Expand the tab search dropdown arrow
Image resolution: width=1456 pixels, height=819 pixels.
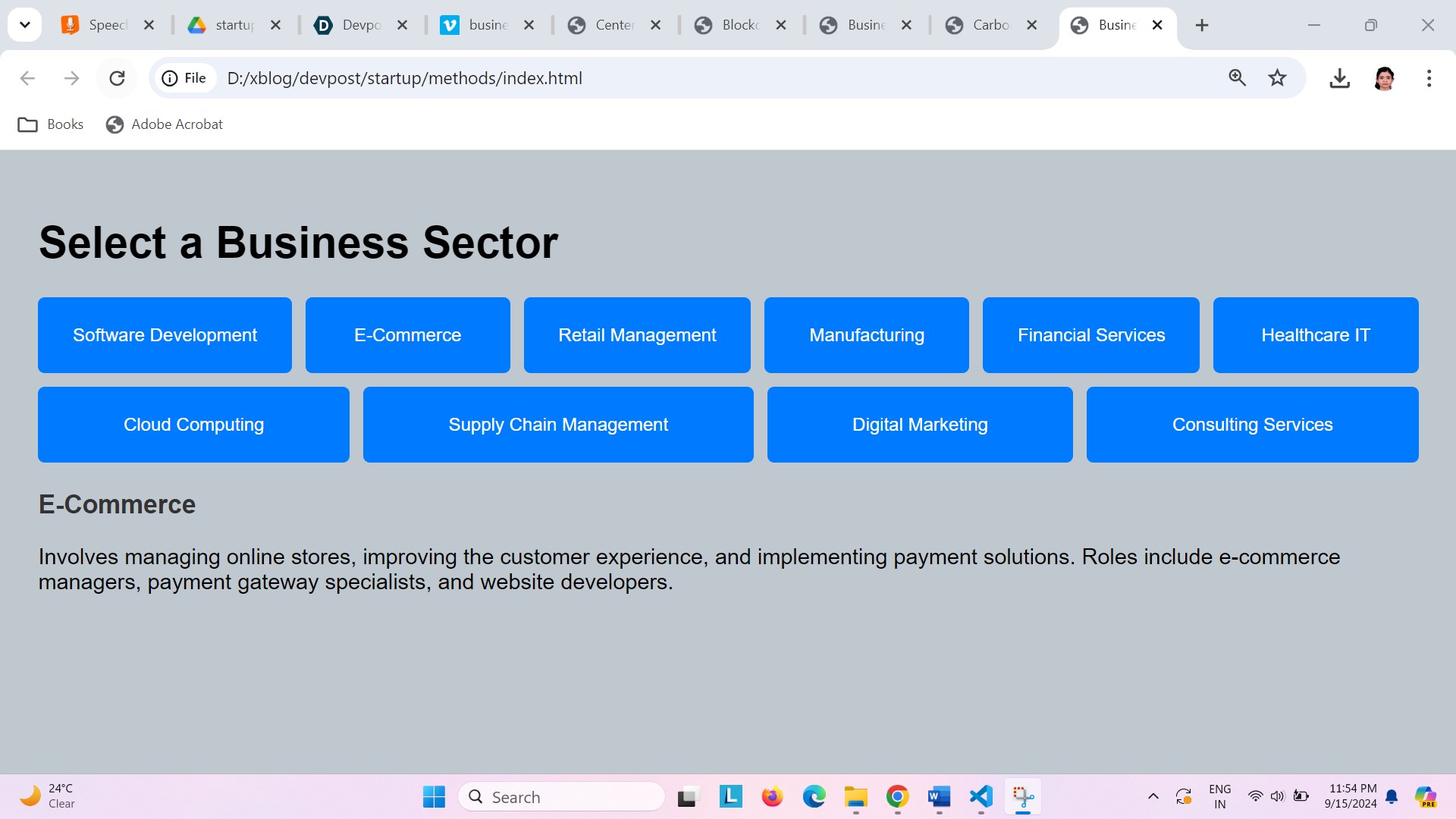[25, 25]
